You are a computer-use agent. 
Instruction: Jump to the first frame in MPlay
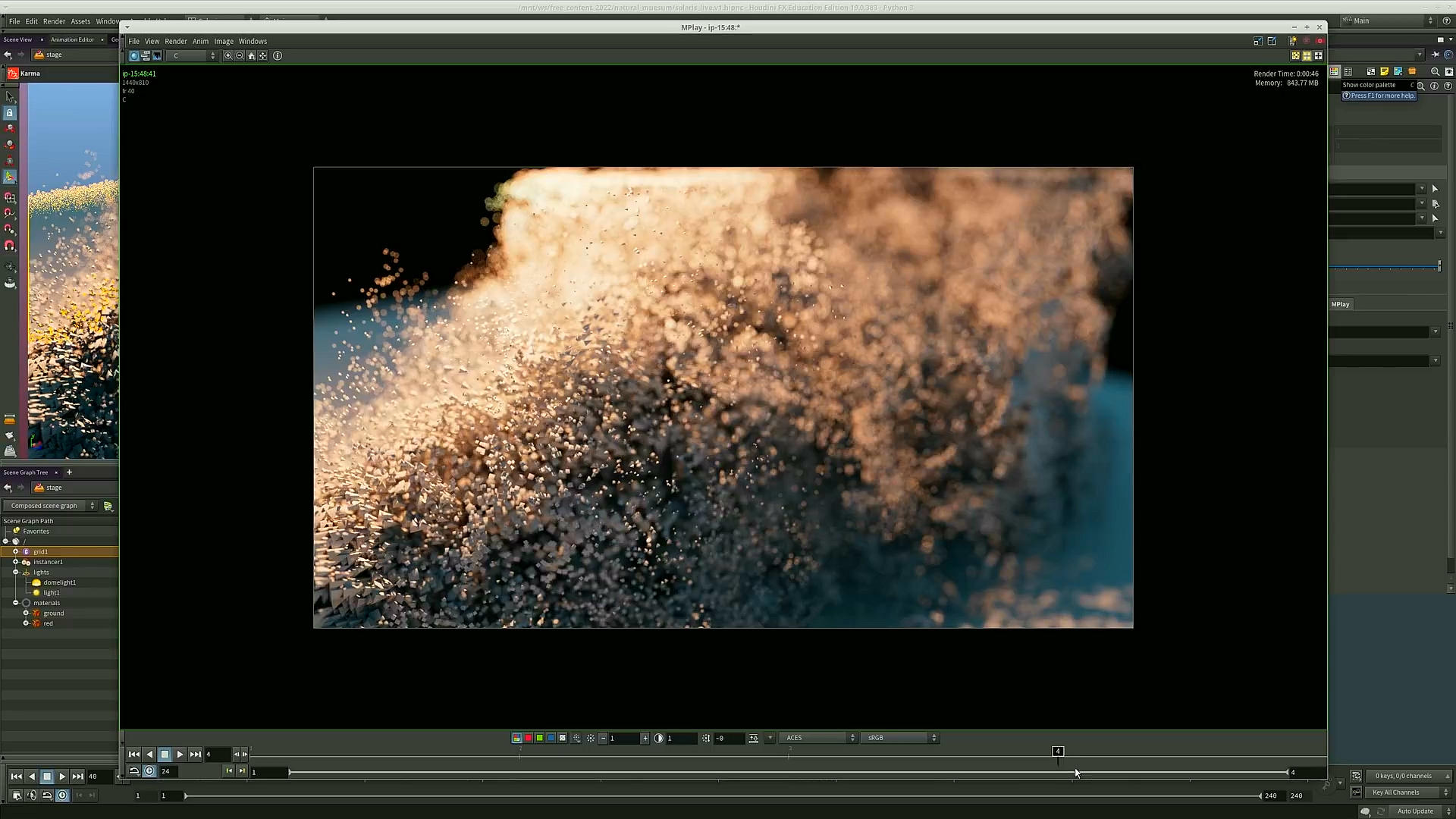click(x=134, y=755)
